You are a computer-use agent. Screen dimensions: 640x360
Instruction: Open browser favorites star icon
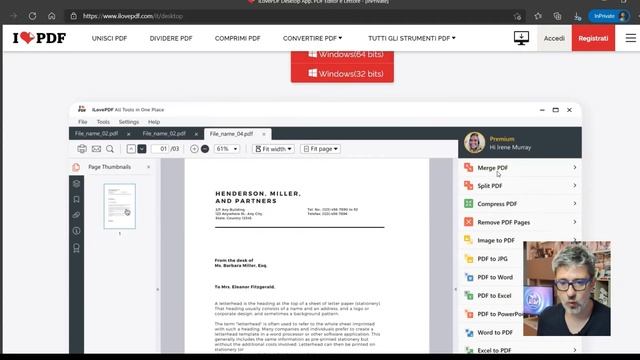pyautogui.click(x=538, y=16)
